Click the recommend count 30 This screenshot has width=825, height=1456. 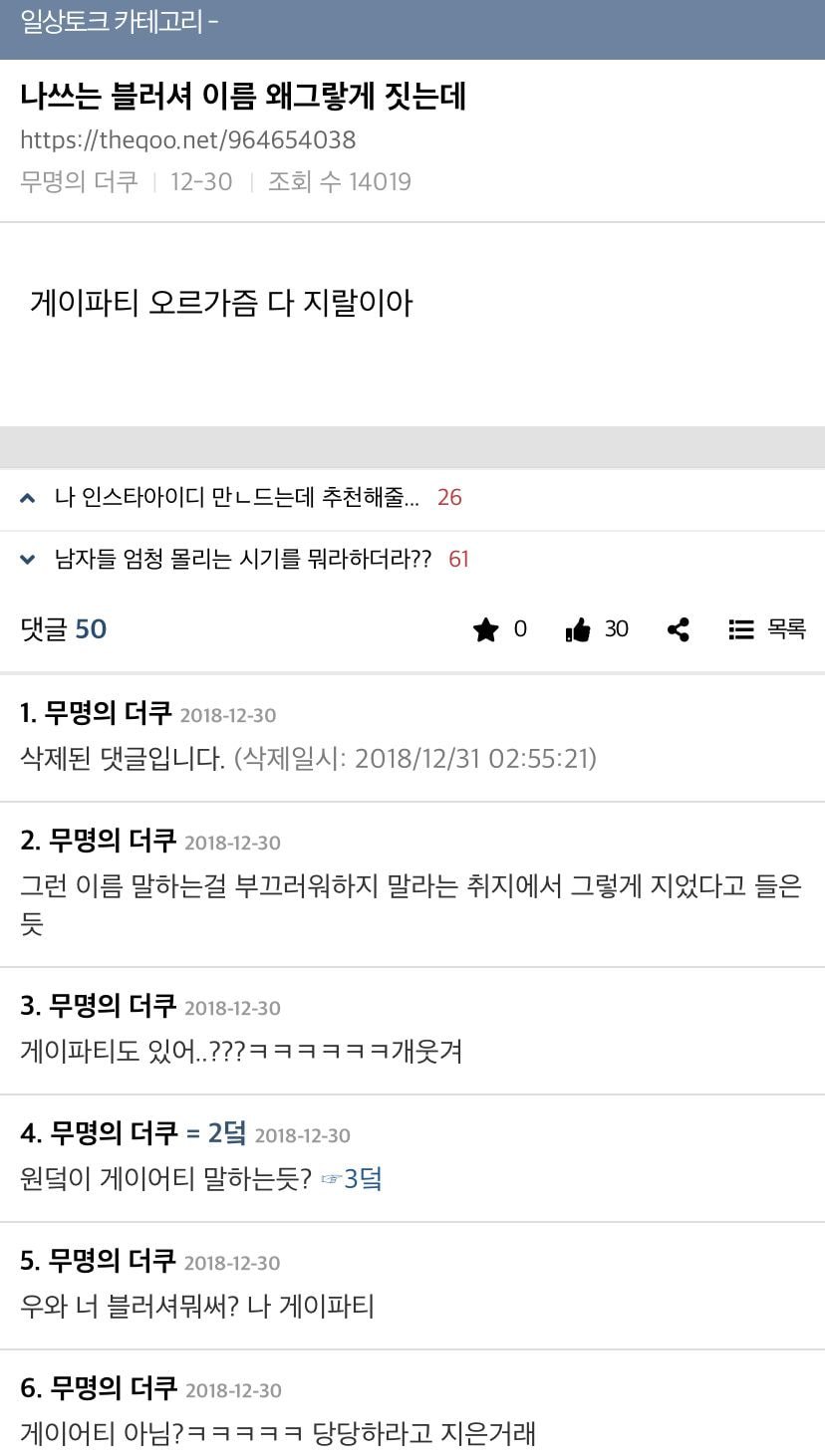[x=617, y=629]
